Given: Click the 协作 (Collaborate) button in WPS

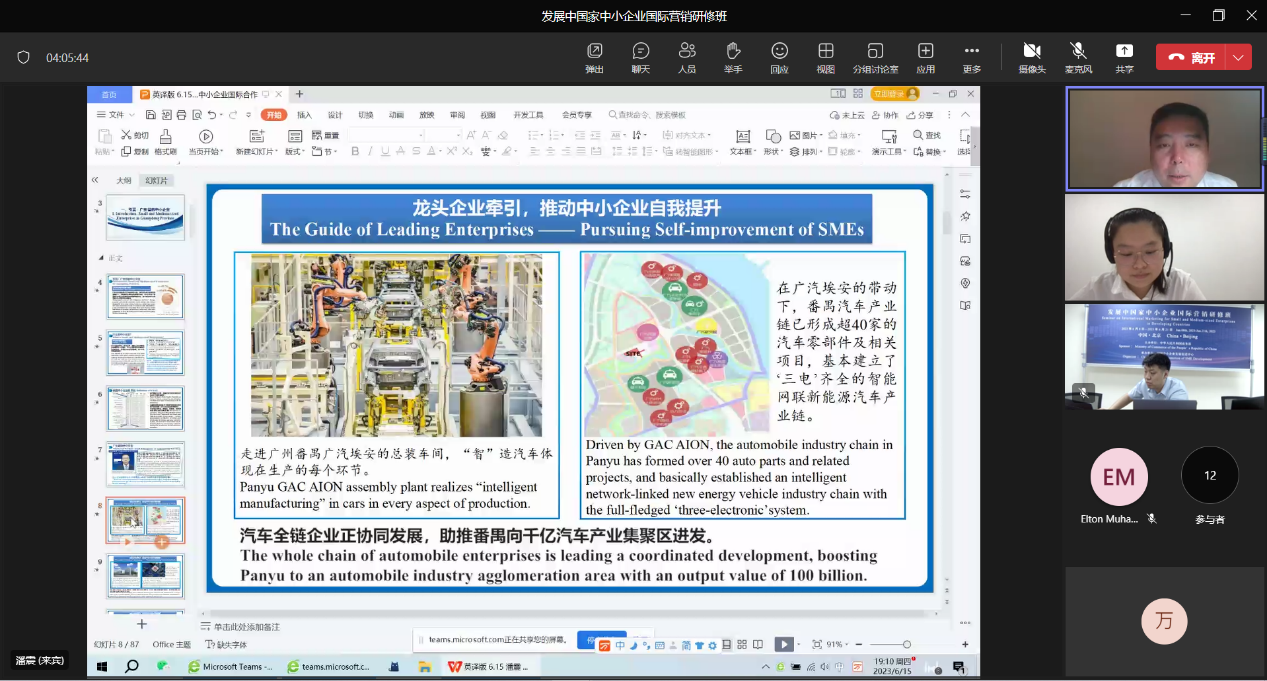Looking at the screenshot, I should pyautogui.click(x=885, y=115).
